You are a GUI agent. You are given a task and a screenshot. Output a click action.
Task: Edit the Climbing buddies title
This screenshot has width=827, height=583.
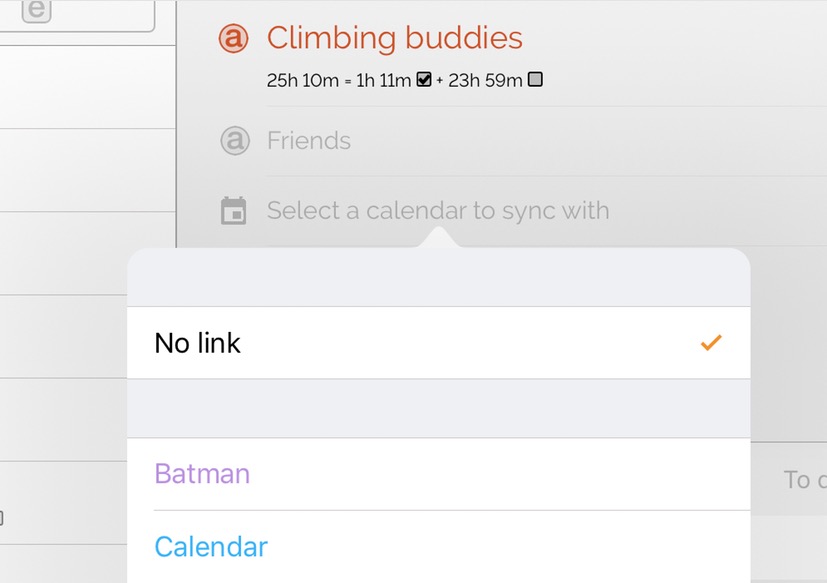395,38
